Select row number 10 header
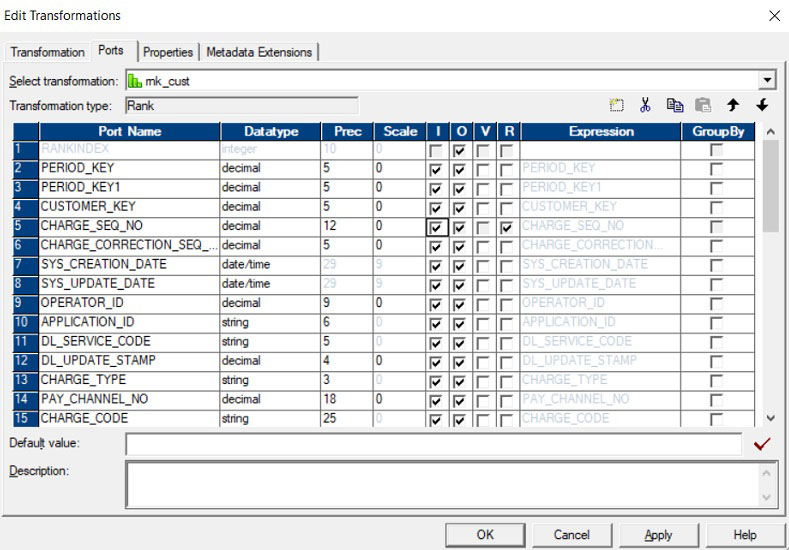The width and height of the screenshot is (789, 550). click(26, 322)
